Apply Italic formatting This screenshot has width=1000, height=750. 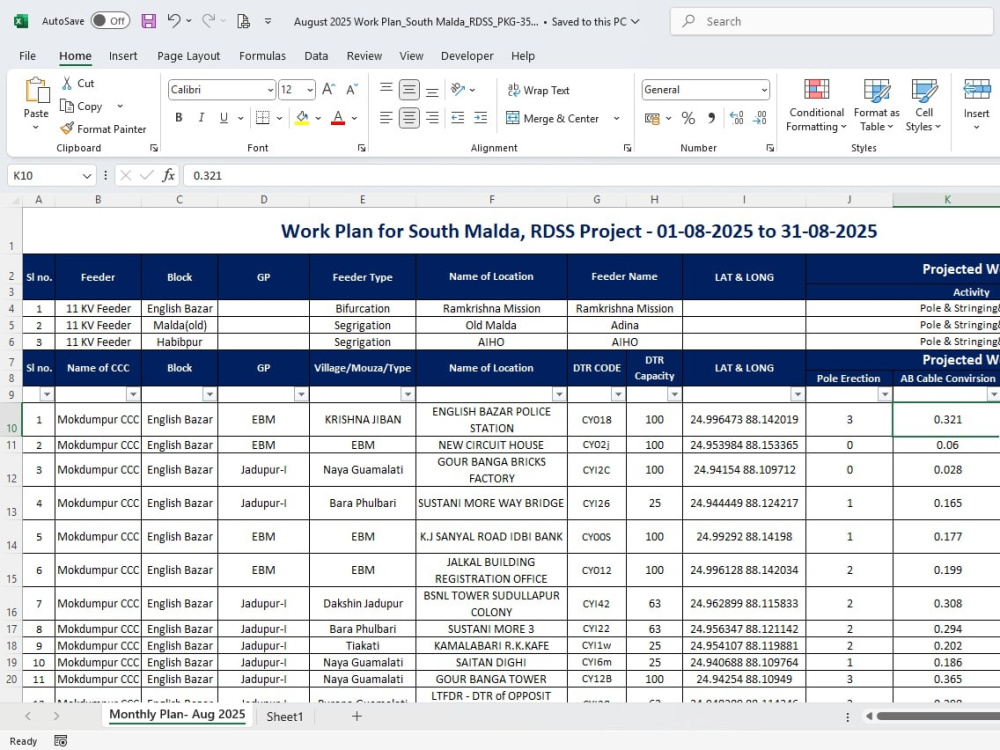202,118
